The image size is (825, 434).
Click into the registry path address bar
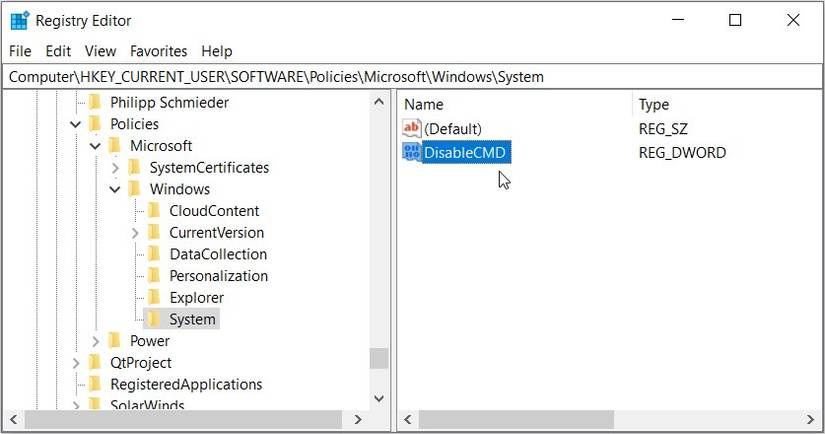(x=412, y=77)
